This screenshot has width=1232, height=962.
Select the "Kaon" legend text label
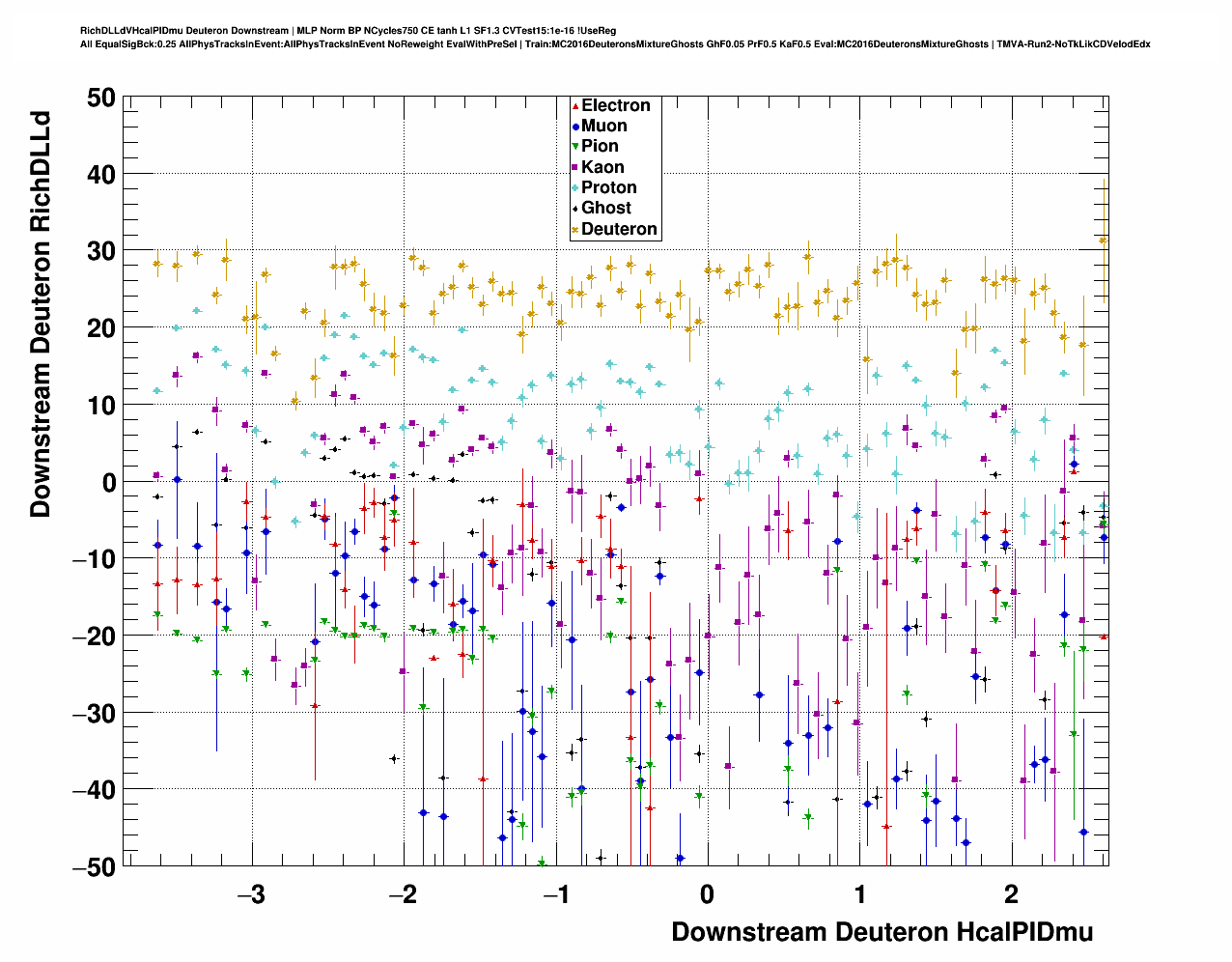point(602,168)
